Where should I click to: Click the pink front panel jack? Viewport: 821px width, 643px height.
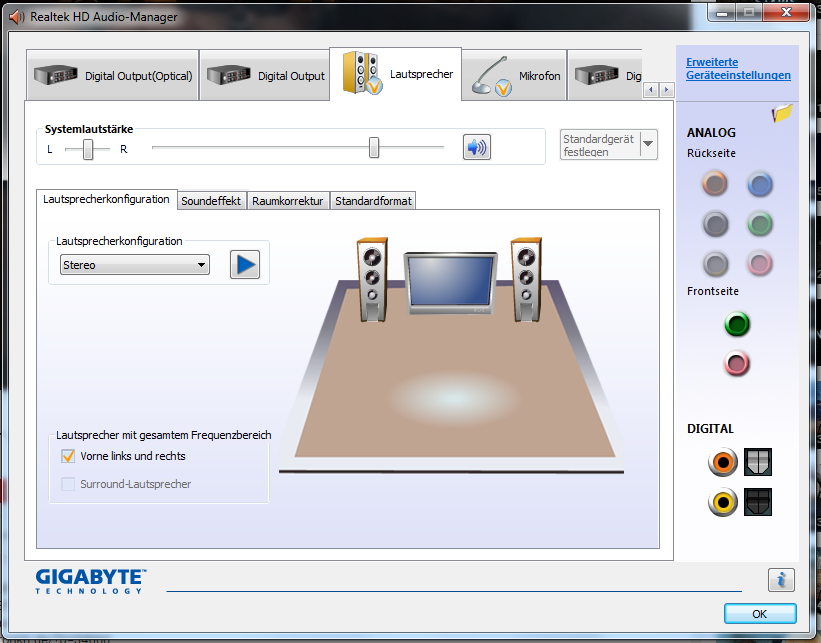737,363
